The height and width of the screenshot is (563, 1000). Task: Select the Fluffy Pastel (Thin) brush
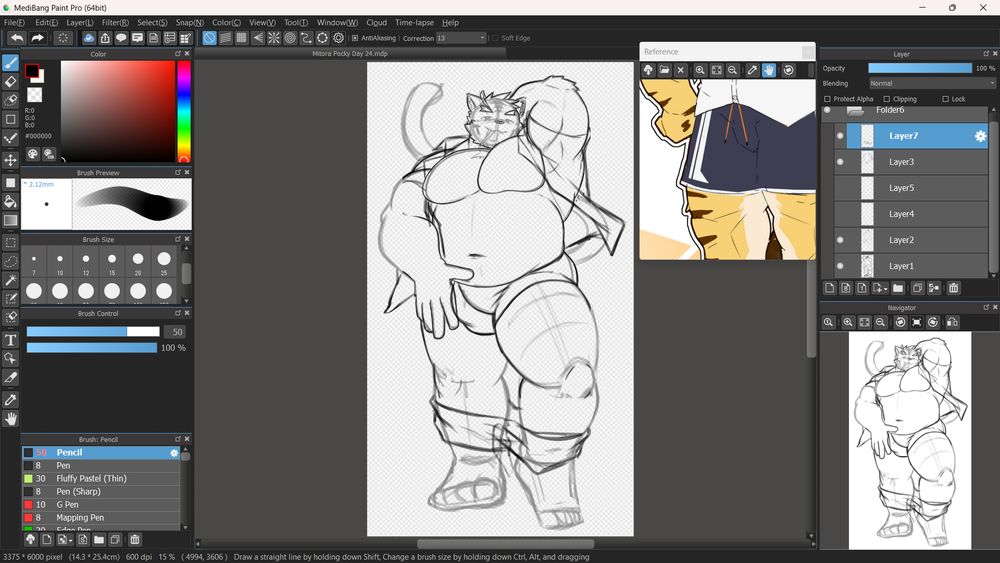pyautogui.click(x=101, y=479)
